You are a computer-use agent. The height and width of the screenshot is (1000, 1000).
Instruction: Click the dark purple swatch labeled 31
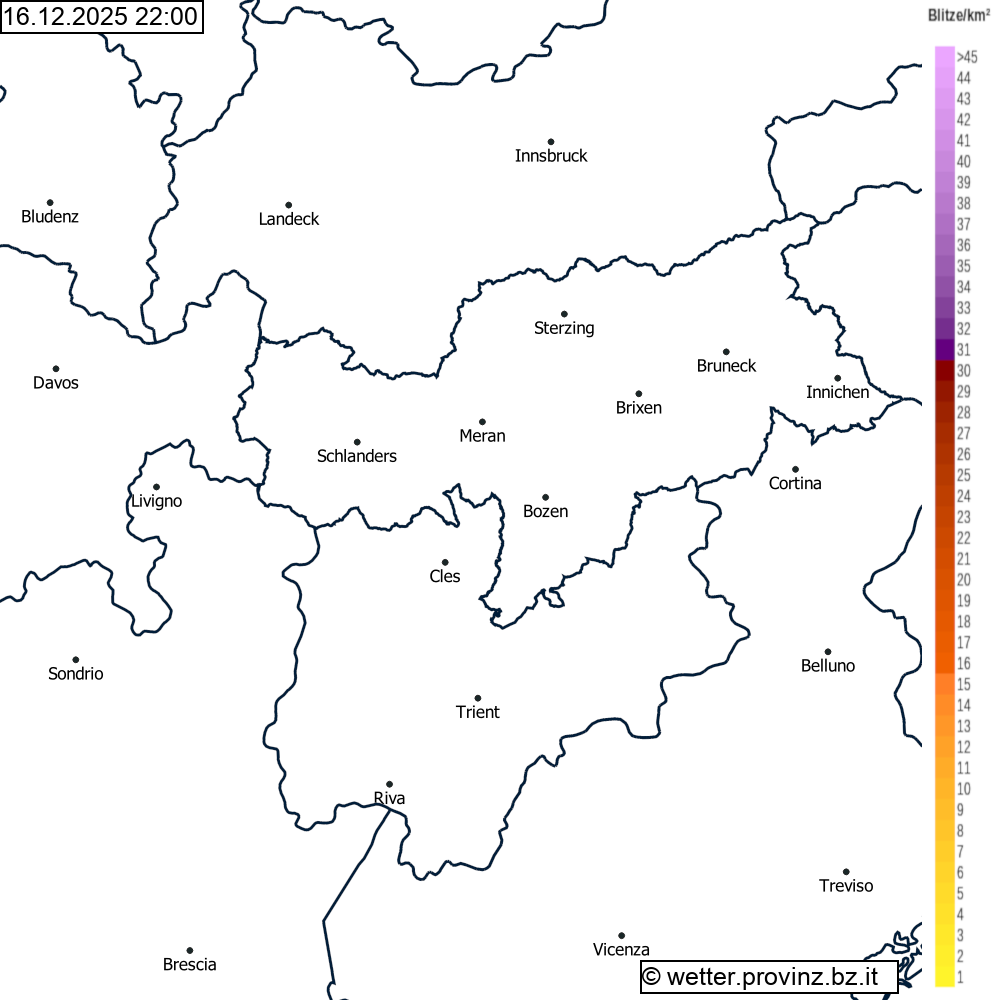(x=944, y=350)
